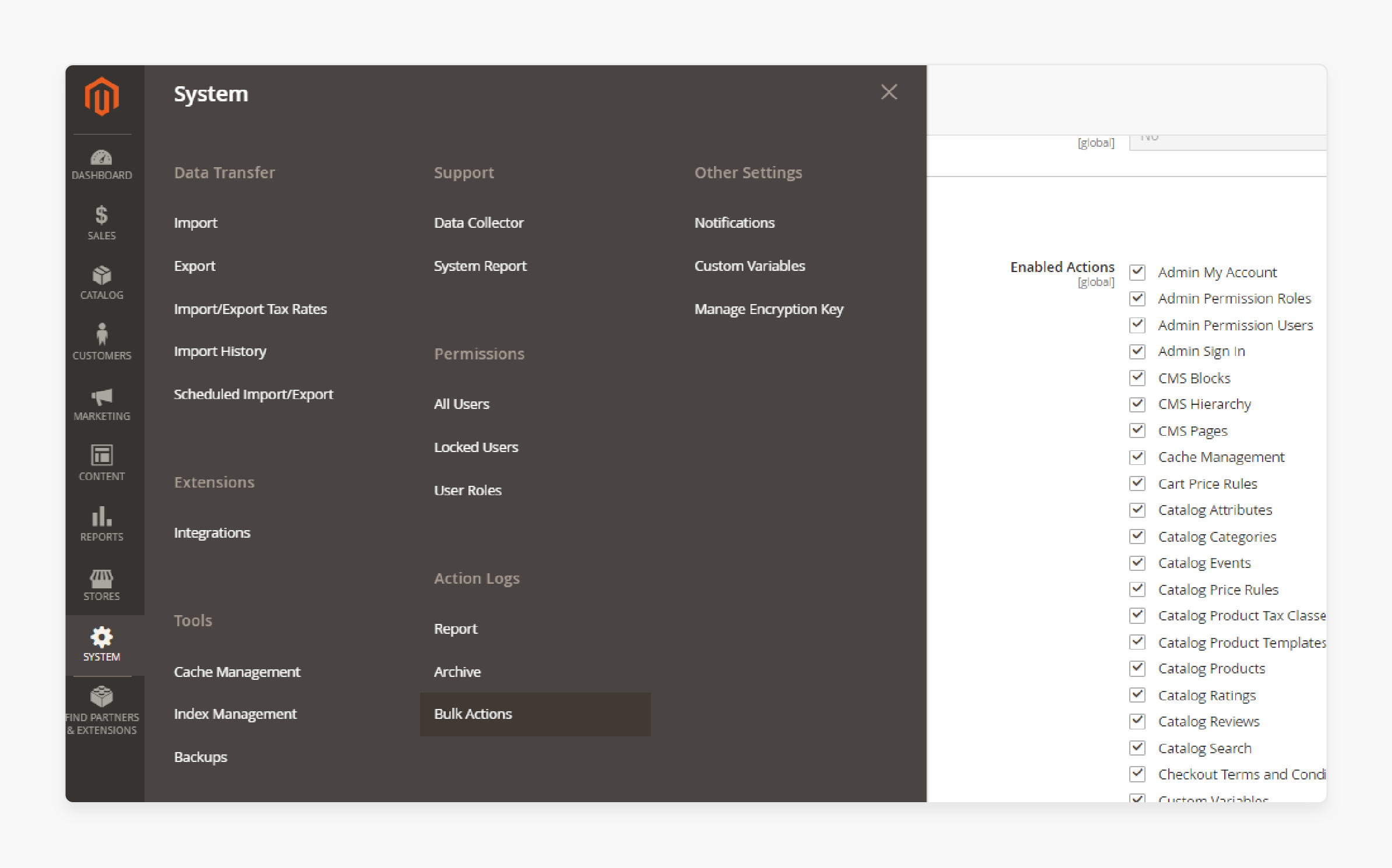Toggle Catalog Ratings checkbox

pyautogui.click(x=1137, y=696)
